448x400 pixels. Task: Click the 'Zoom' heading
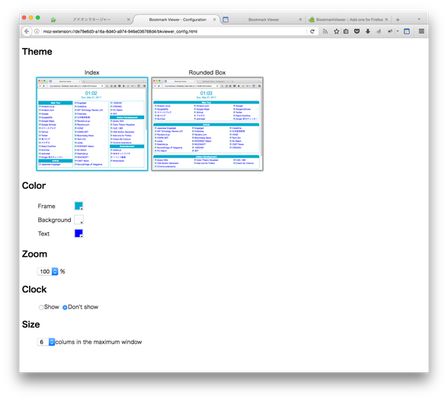(34, 254)
